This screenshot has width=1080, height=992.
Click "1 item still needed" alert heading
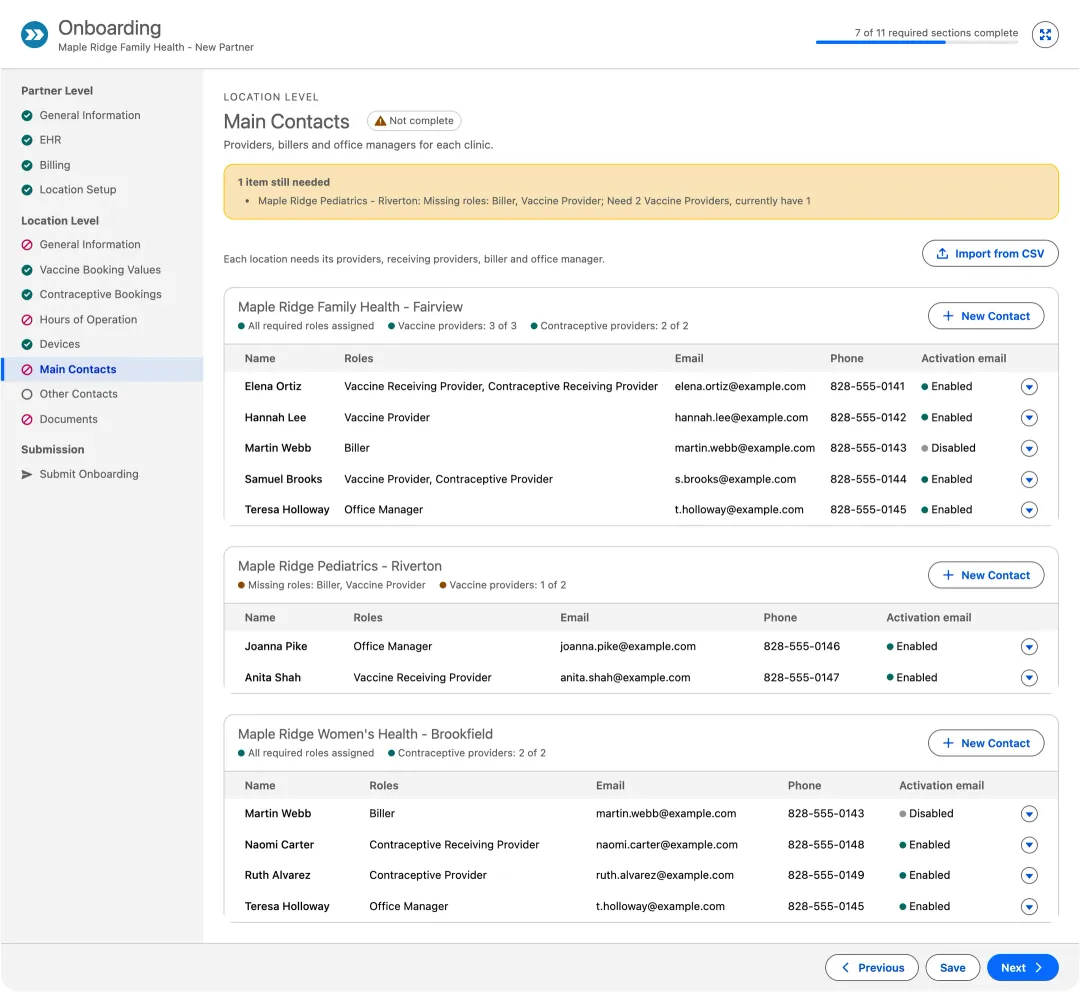tap(284, 183)
